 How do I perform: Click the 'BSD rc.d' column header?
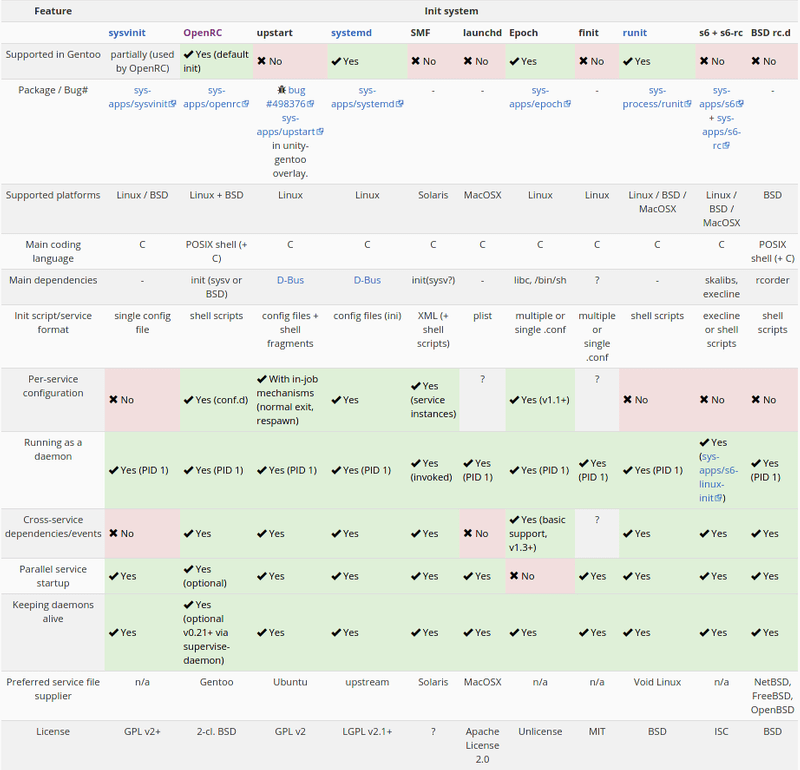point(770,33)
